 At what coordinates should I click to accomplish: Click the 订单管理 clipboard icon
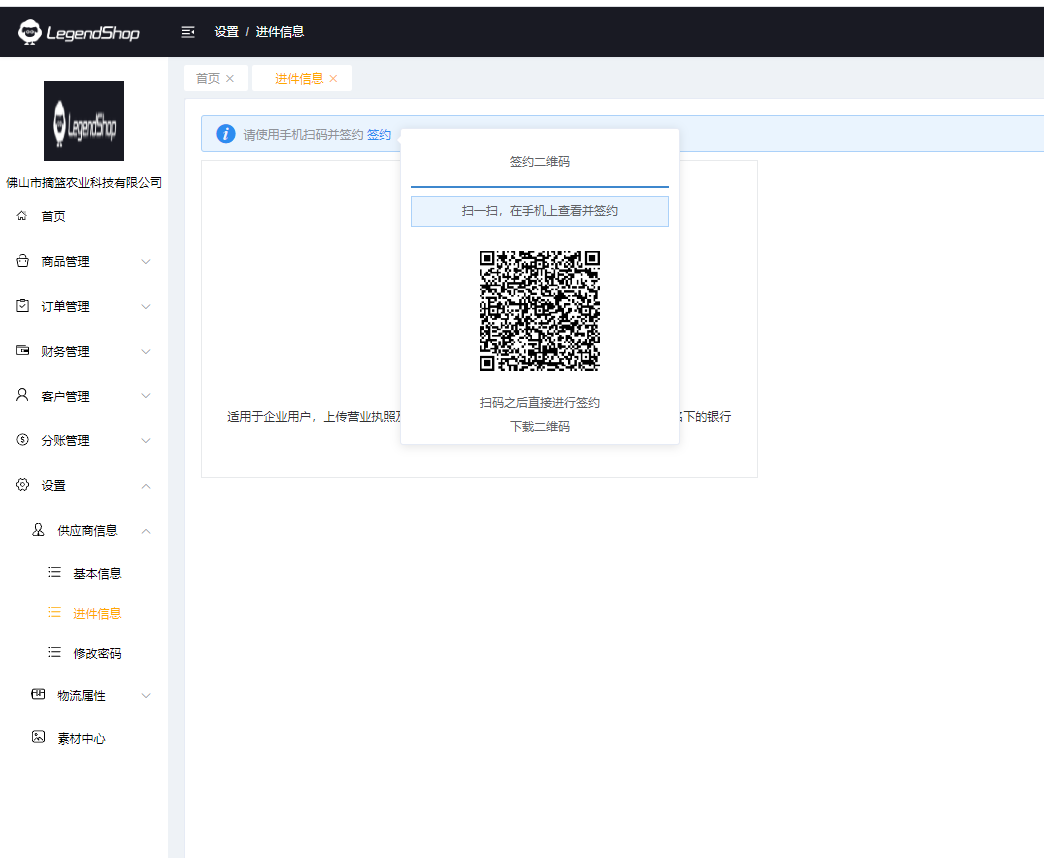pyautogui.click(x=22, y=306)
